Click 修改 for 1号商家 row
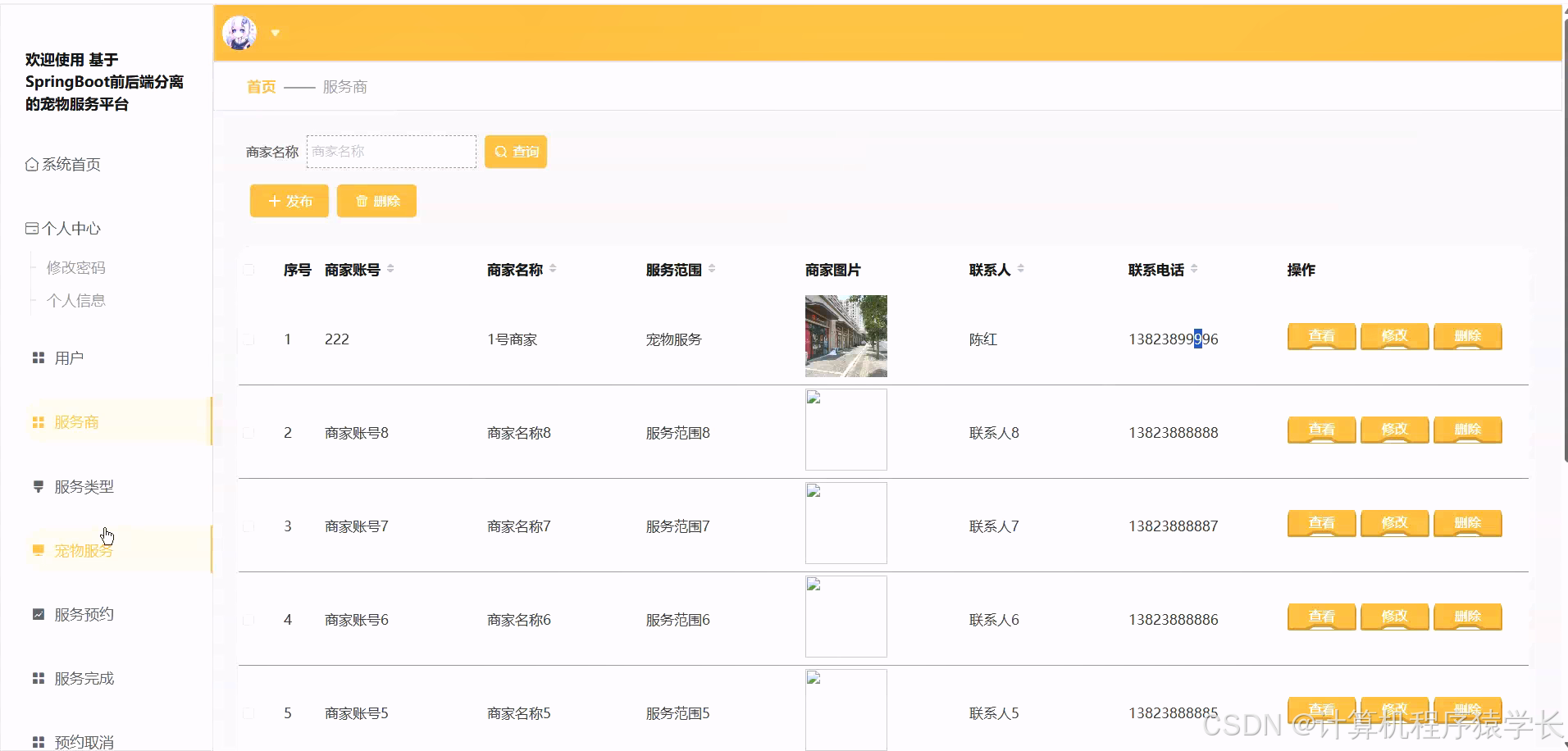The height and width of the screenshot is (751, 1568). click(x=1394, y=336)
